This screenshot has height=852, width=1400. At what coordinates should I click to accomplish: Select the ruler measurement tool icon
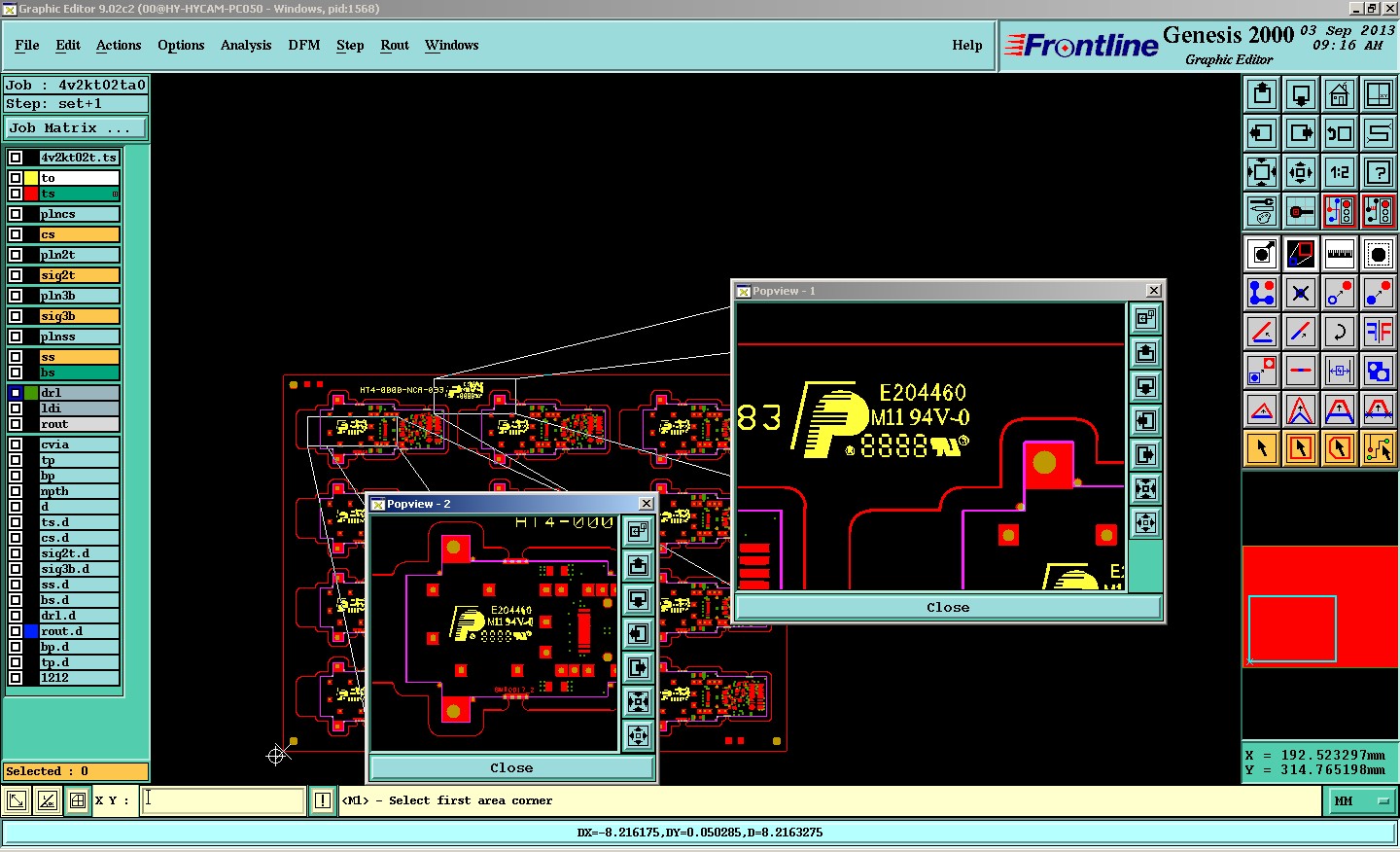[x=1340, y=255]
